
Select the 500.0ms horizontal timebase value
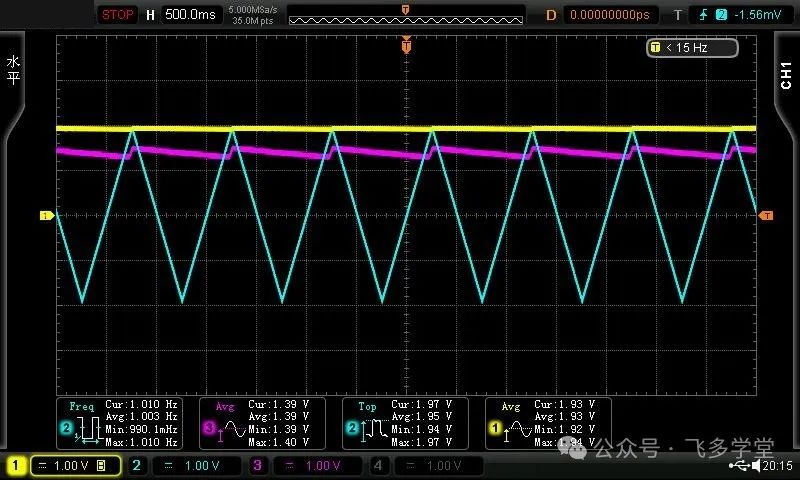coord(190,14)
